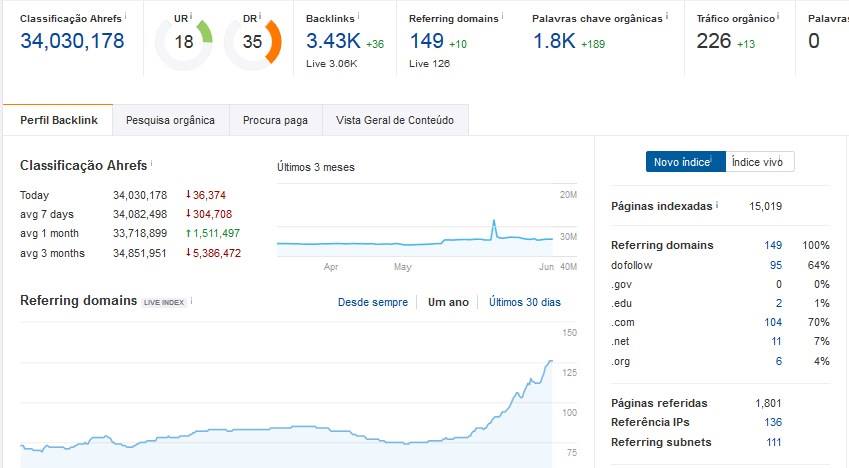Click info icon beside Classificação Ahrefs header

(x=125, y=16)
